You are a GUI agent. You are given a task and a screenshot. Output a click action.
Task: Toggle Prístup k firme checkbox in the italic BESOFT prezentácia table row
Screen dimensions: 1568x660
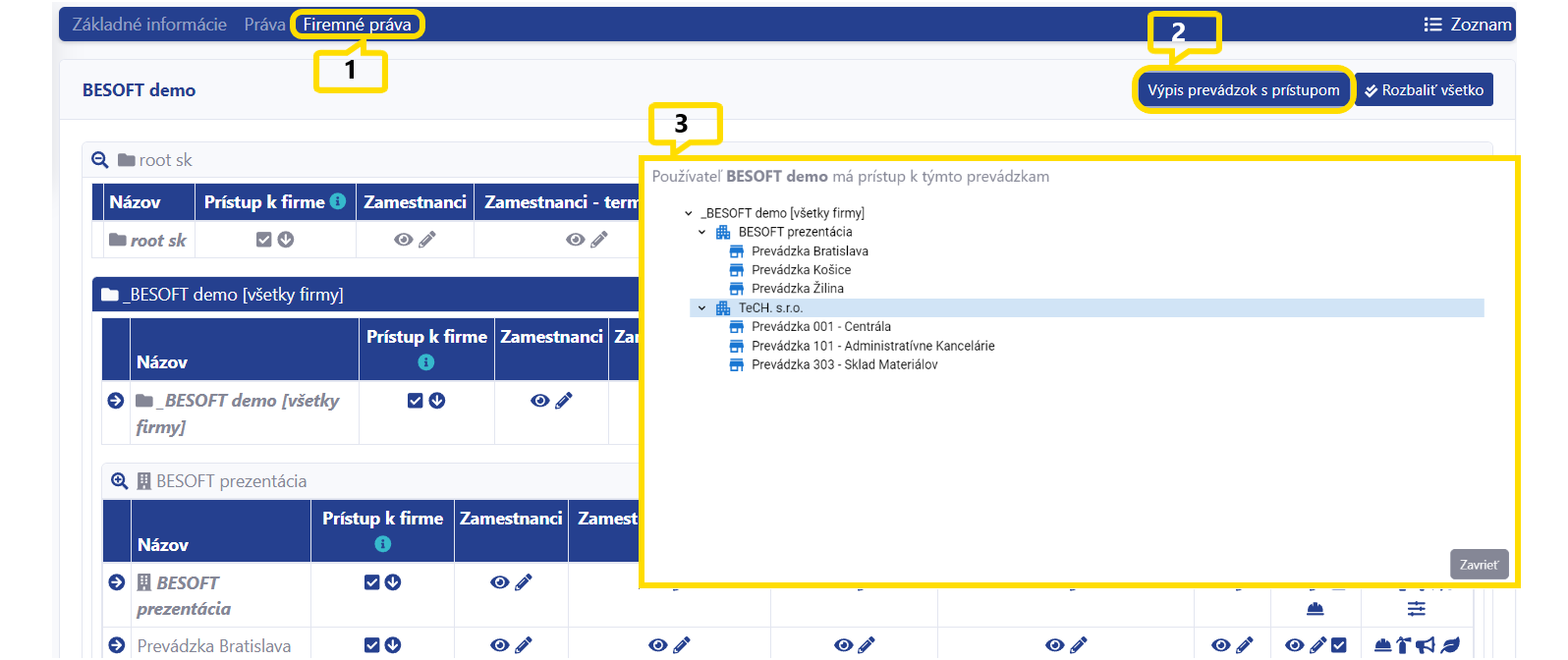coord(371,581)
